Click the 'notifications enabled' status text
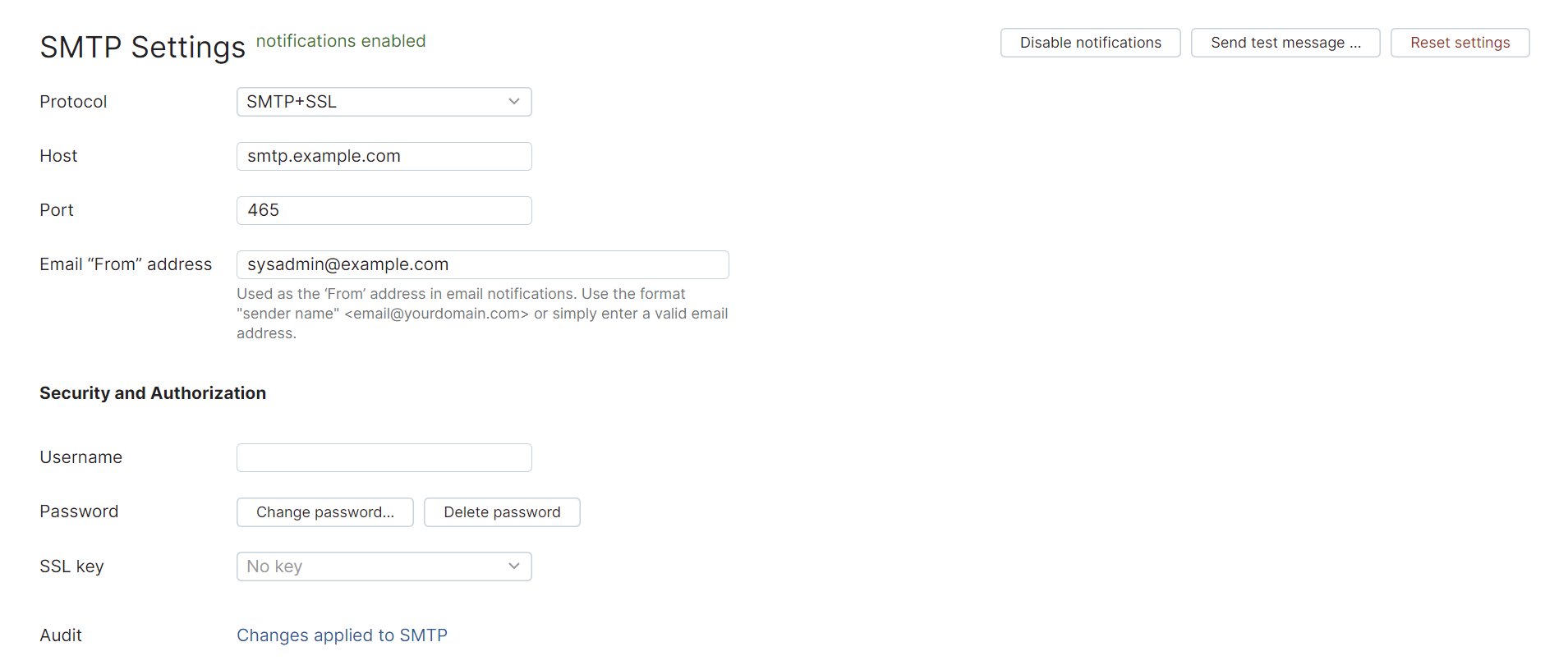 click(x=341, y=41)
